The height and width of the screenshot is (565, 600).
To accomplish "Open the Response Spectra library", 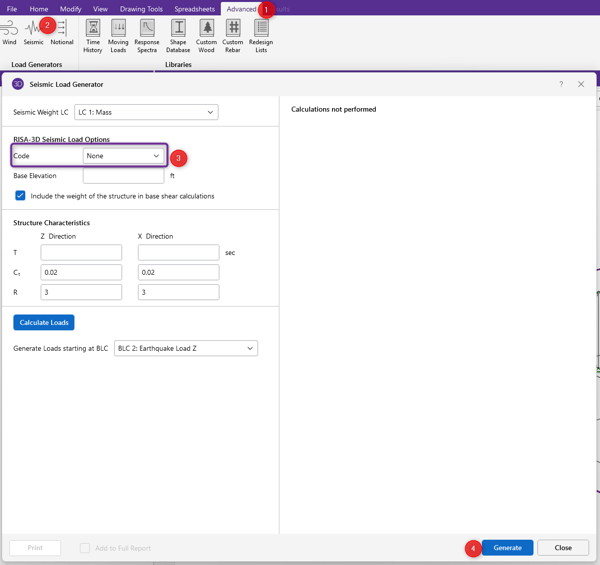I will (x=147, y=36).
